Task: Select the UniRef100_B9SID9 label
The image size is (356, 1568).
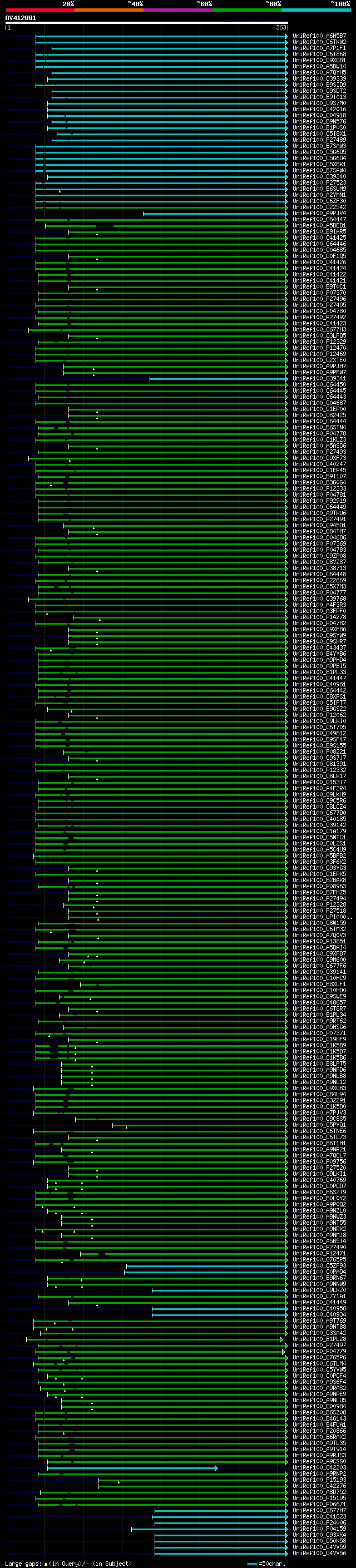Action: (x=319, y=85)
